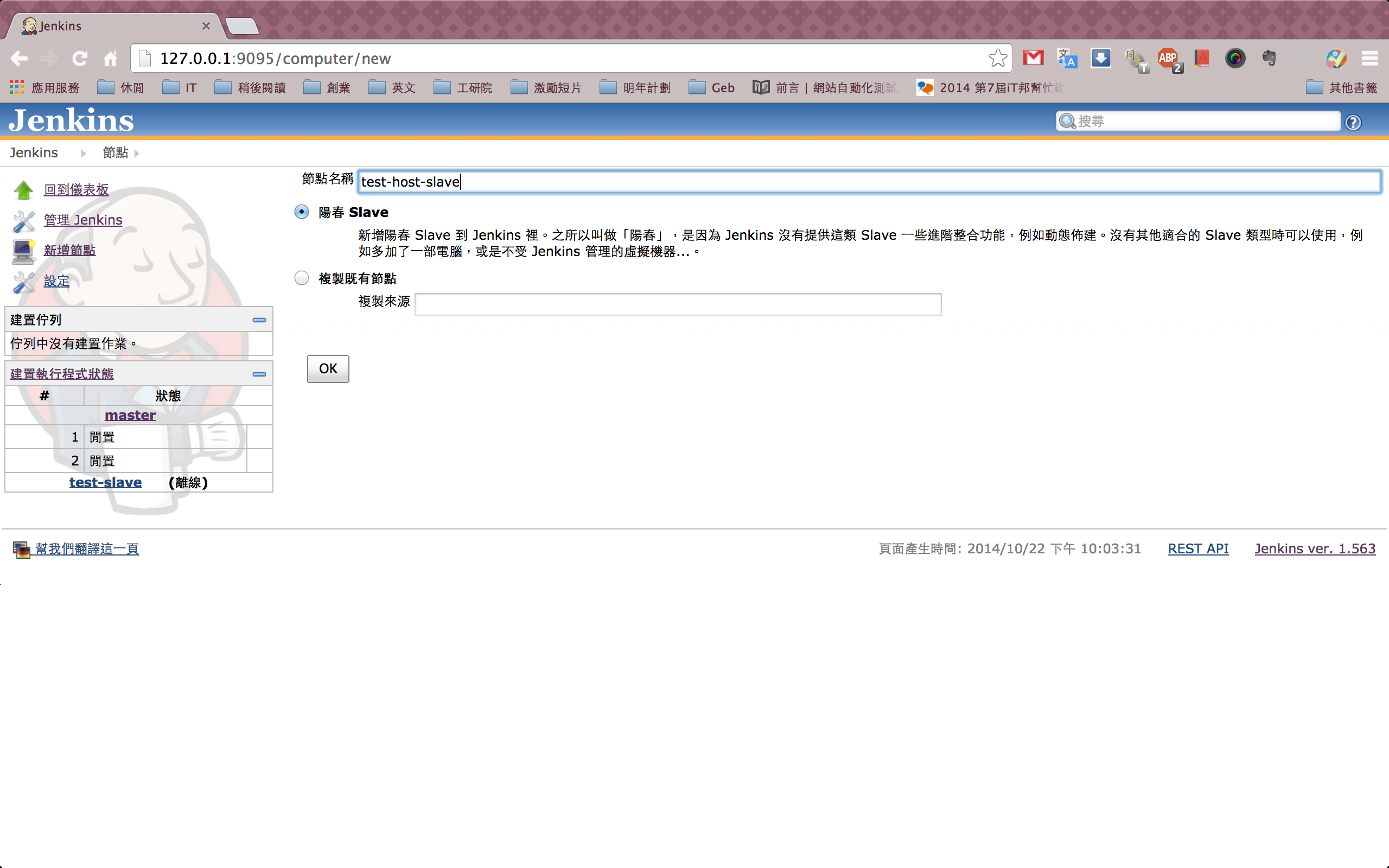Open the 稍後閱讀 bookmarks folder
This screenshot has width=1389, height=868.
click(x=250, y=87)
